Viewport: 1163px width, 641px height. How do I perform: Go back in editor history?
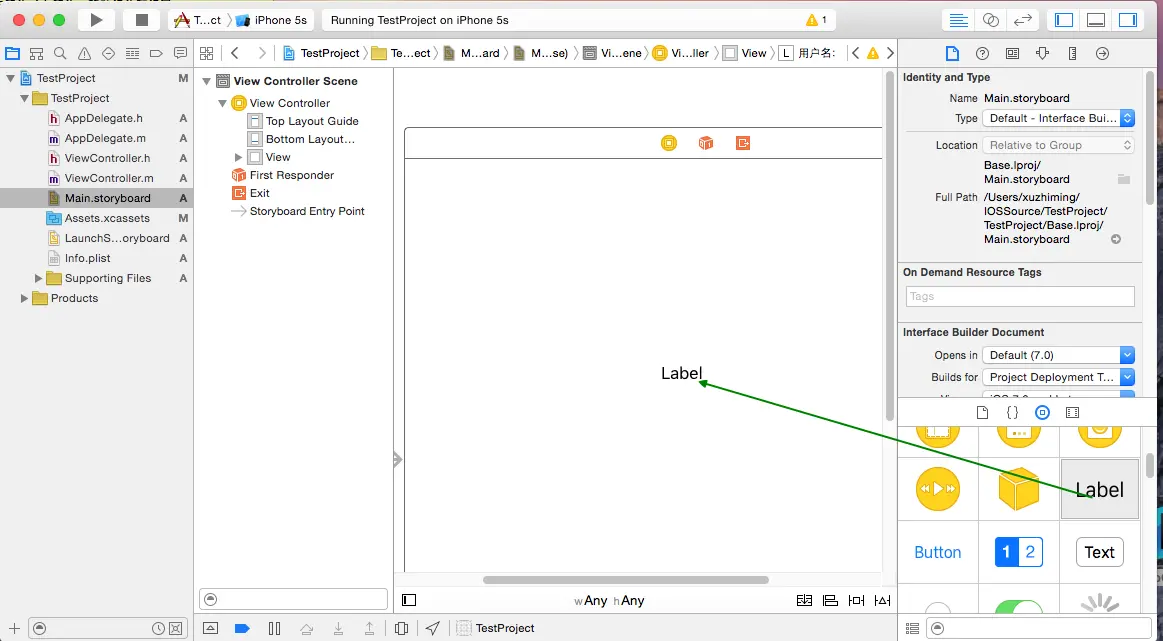pos(235,53)
